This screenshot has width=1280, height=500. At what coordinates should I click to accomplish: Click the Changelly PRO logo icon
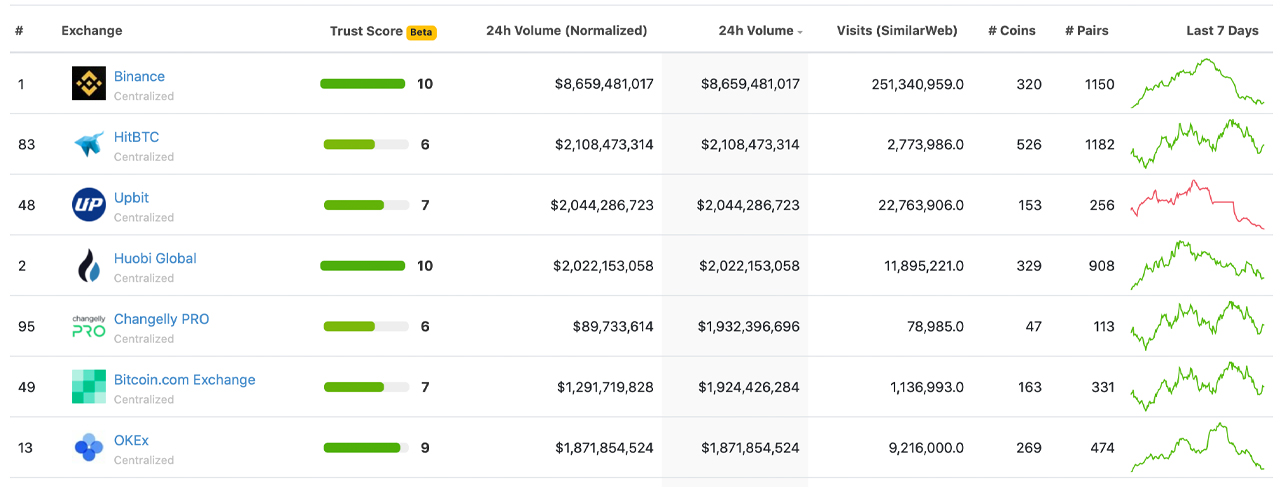click(89, 326)
